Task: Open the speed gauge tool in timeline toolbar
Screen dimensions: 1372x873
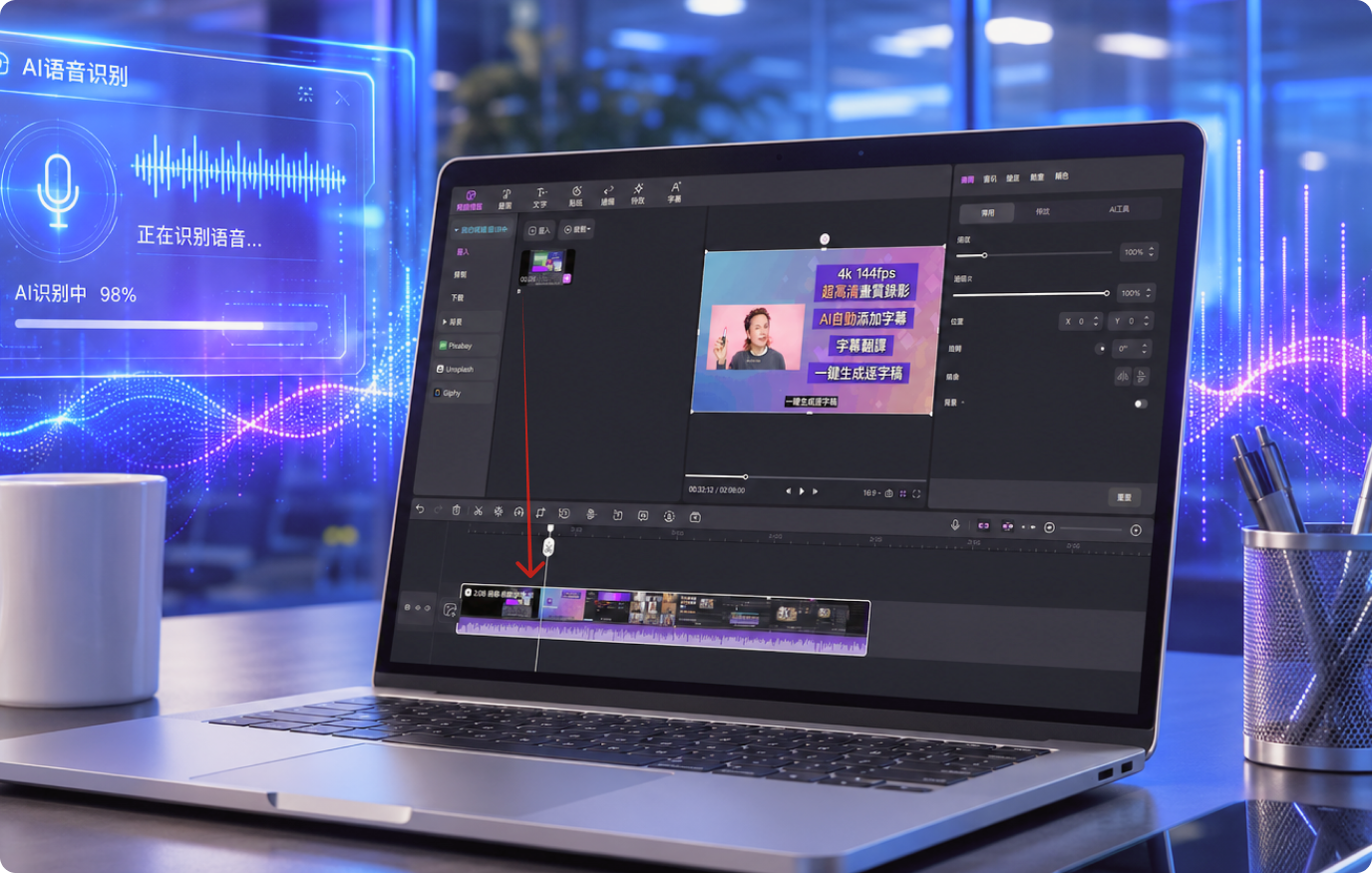Action: click(518, 512)
